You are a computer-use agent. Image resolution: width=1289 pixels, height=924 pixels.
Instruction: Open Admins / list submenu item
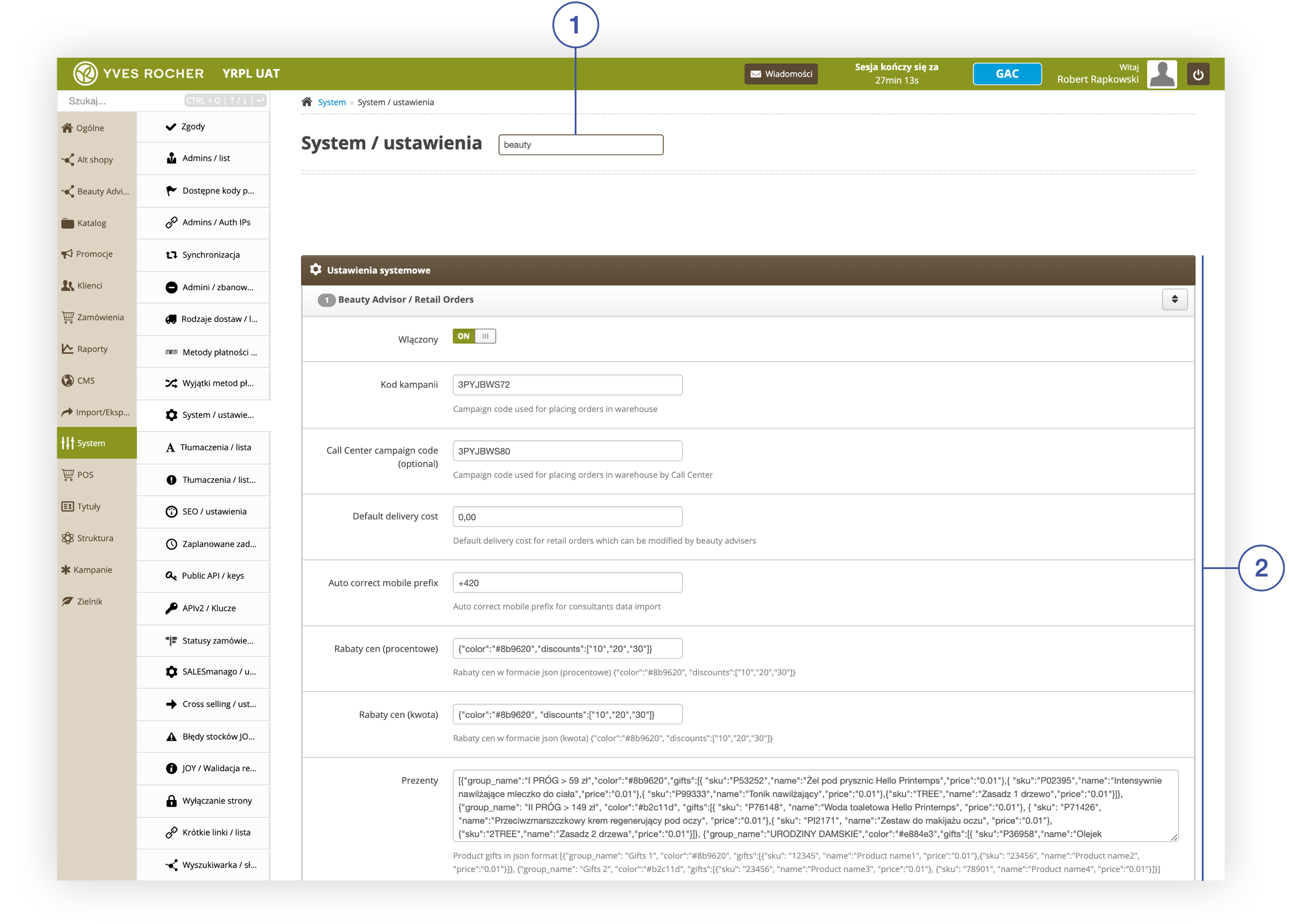coord(203,159)
